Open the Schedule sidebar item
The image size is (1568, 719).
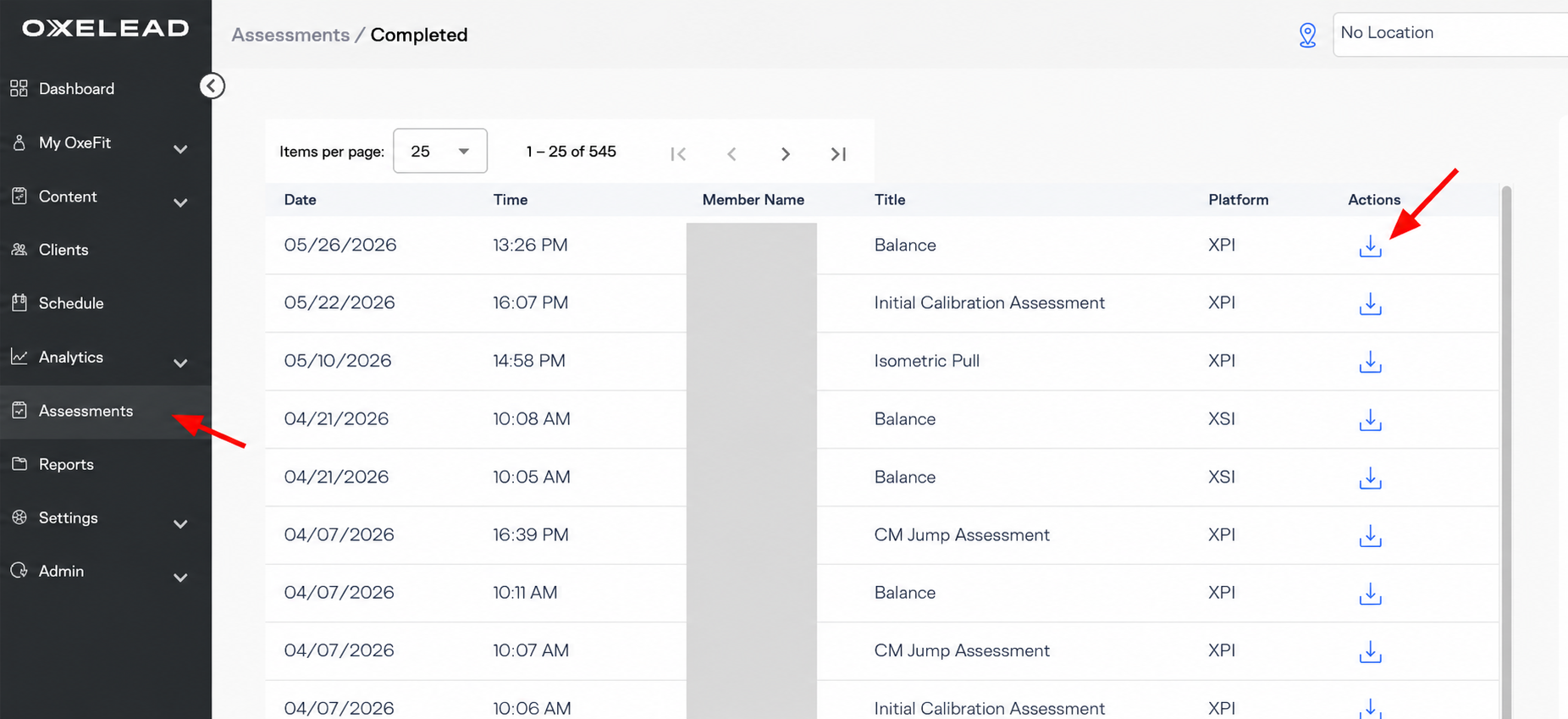(105, 303)
